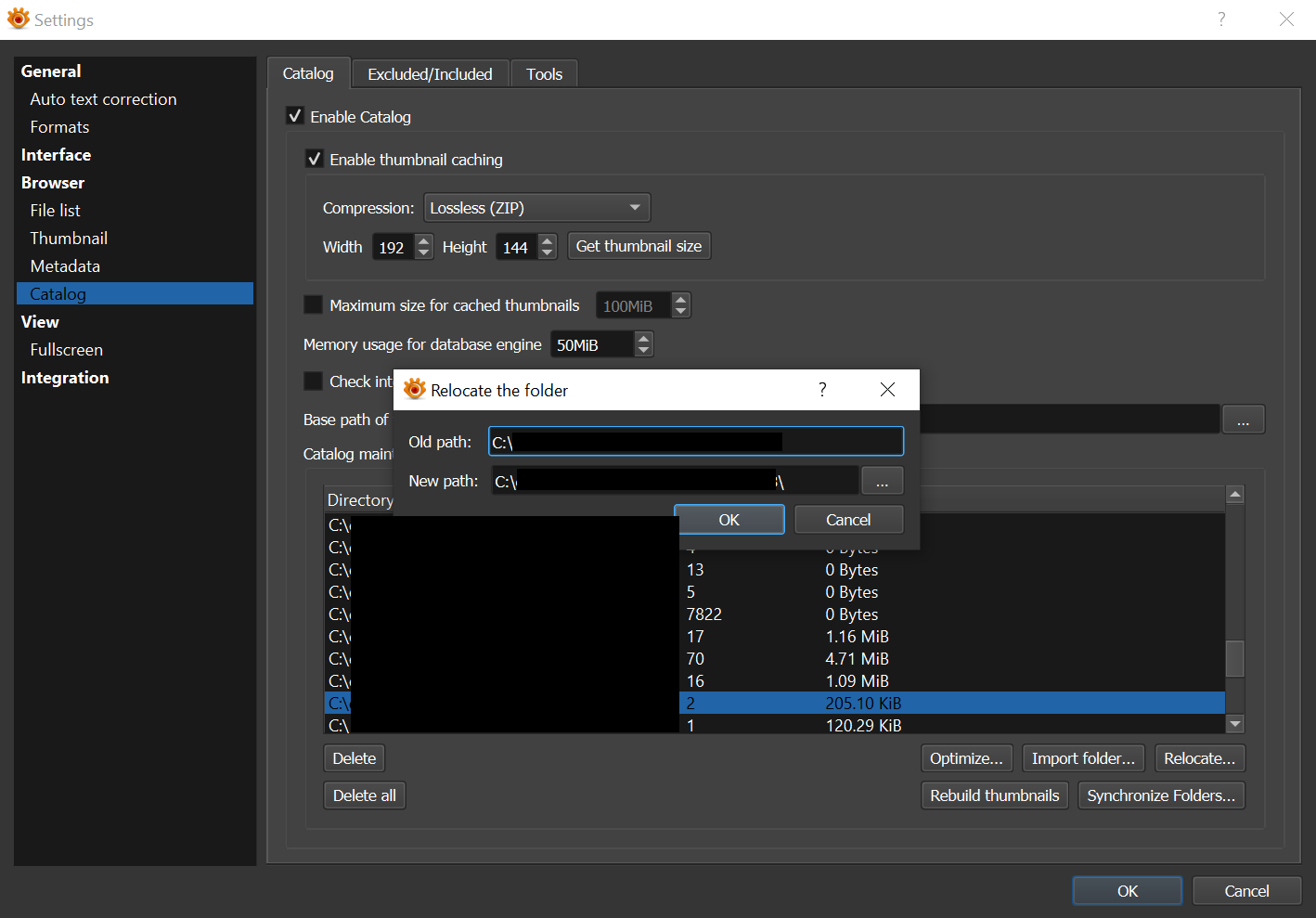Viewport: 1316px width, 918px height.
Task: Click the browse button next to New path
Action: [x=882, y=481]
